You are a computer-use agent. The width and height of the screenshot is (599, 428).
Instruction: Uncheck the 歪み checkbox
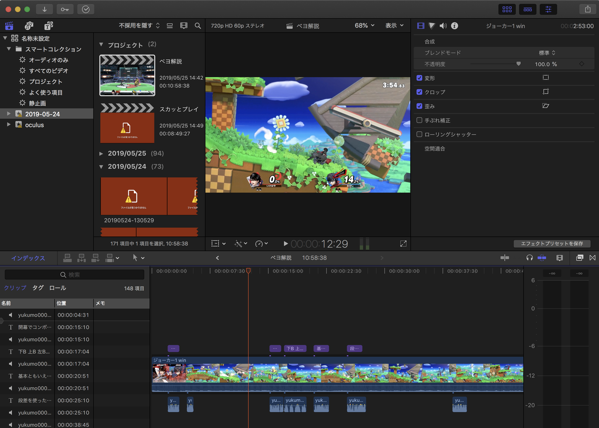[x=419, y=106]
